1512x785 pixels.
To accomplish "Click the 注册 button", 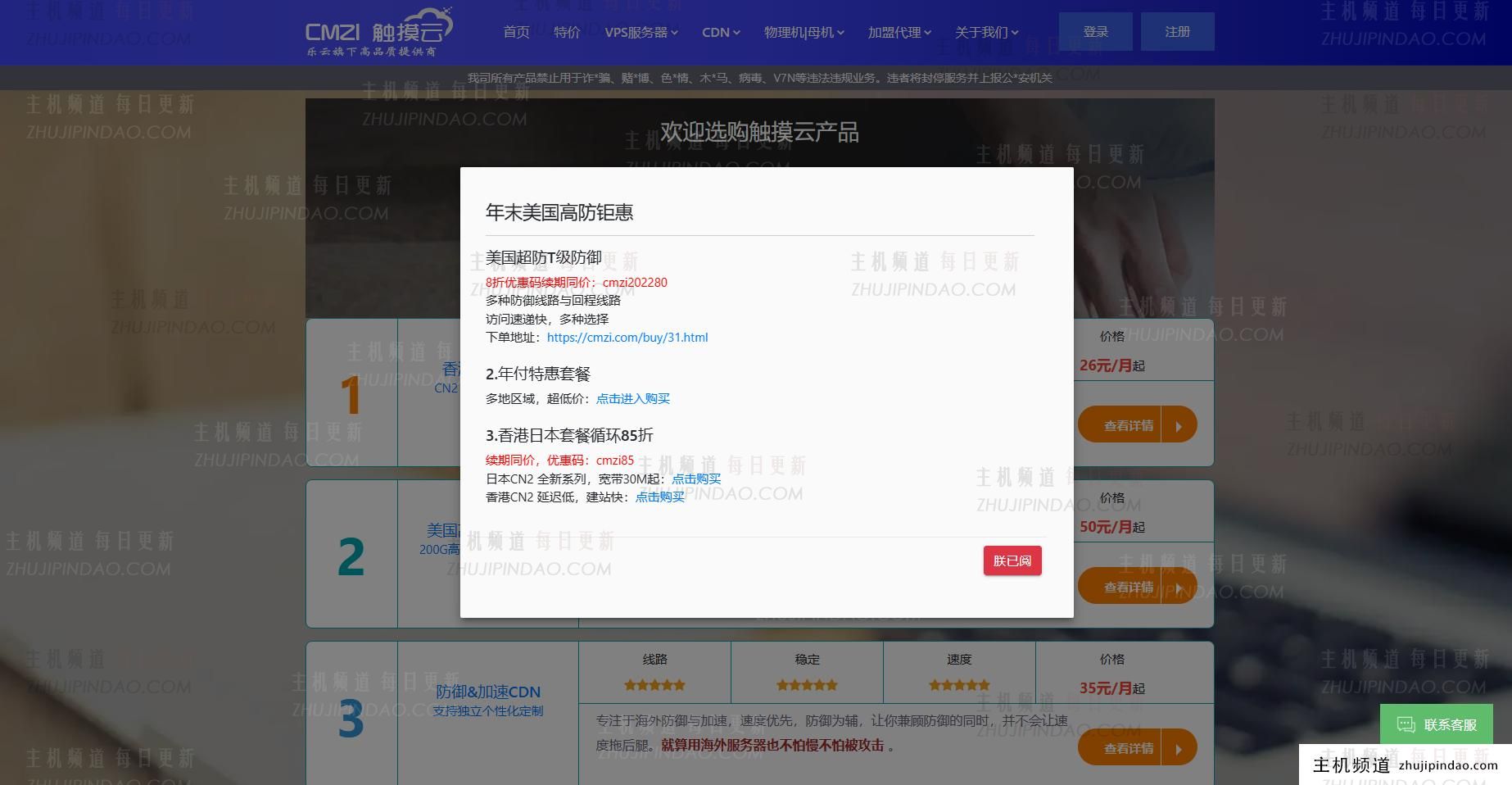I will point(1177,31).
